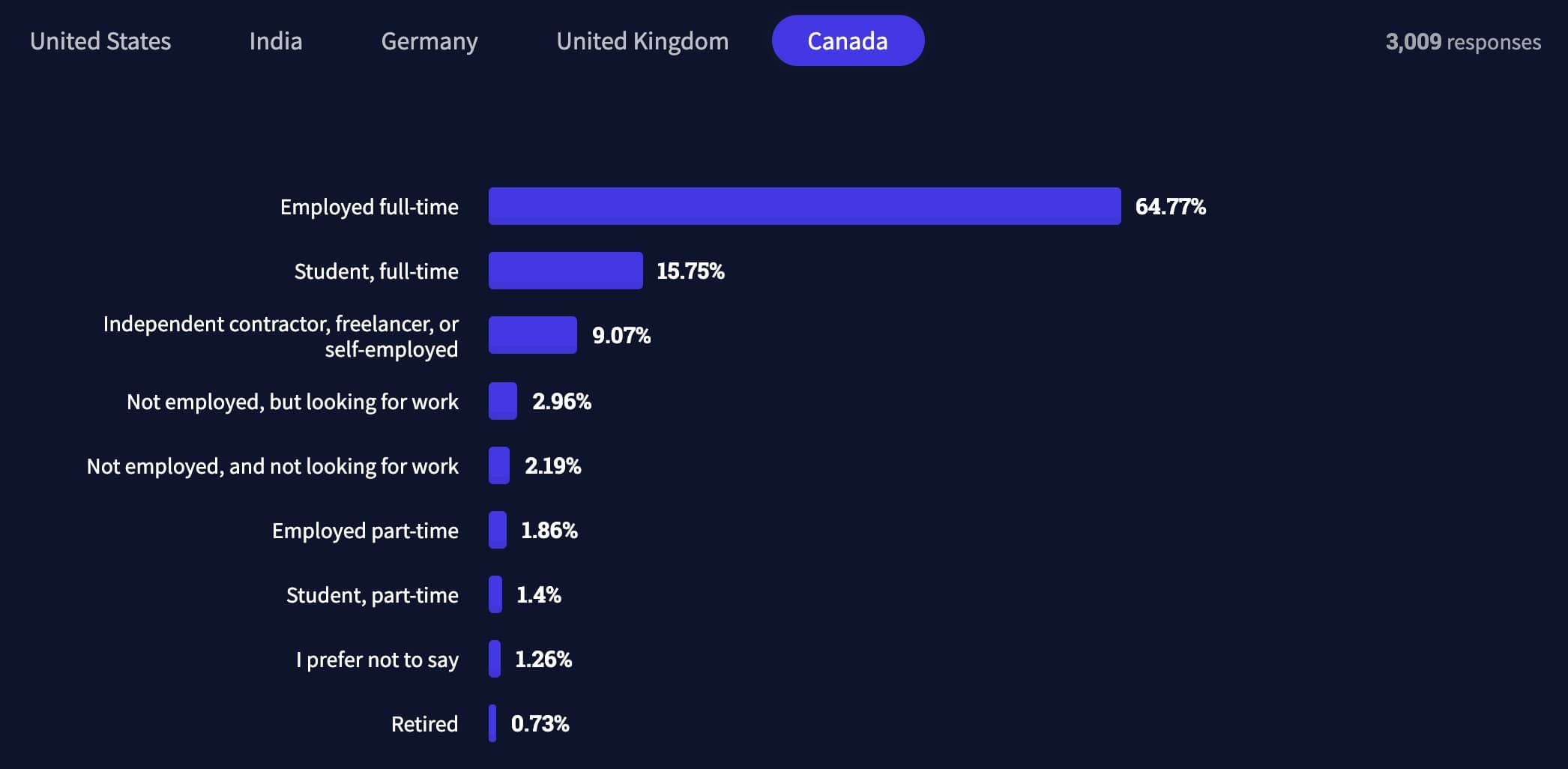Click the Retired bar
This screenshot has width=1568, height=769.
492,723
